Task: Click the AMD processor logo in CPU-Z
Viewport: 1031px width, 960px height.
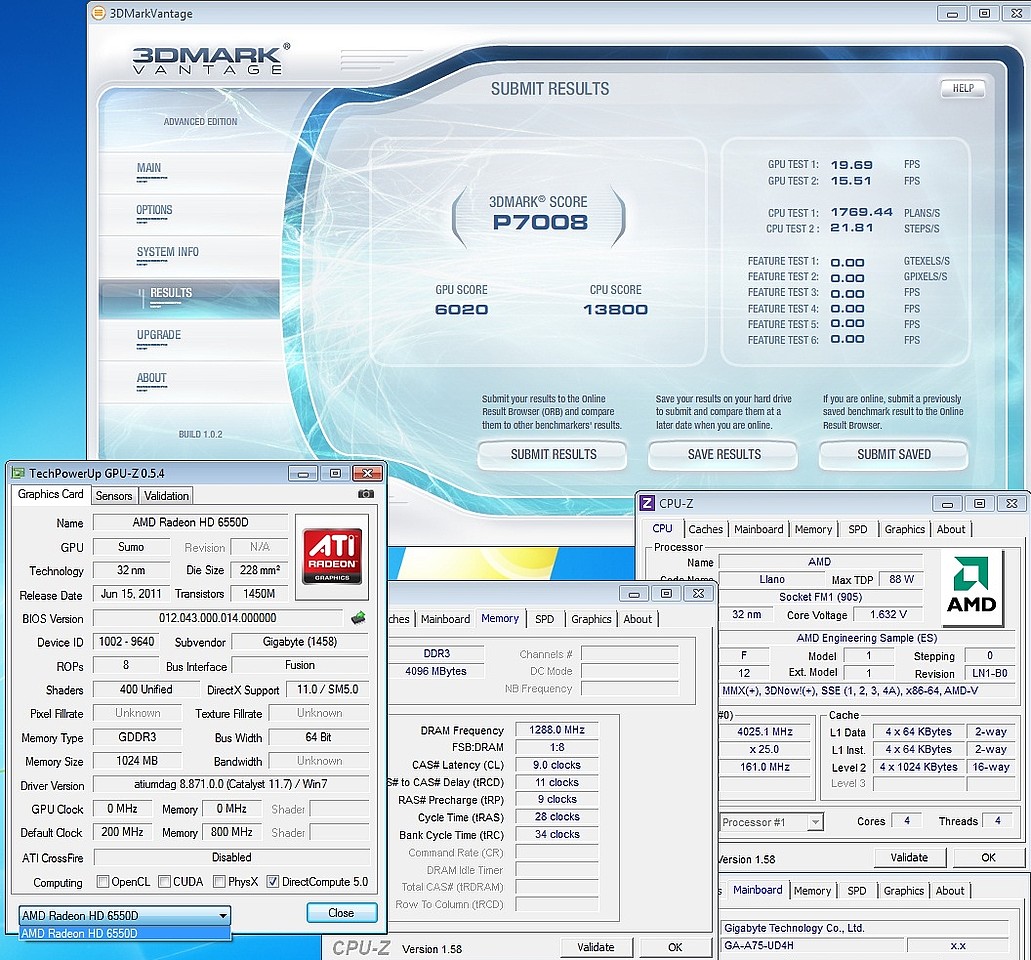Action: pos(971,587)
